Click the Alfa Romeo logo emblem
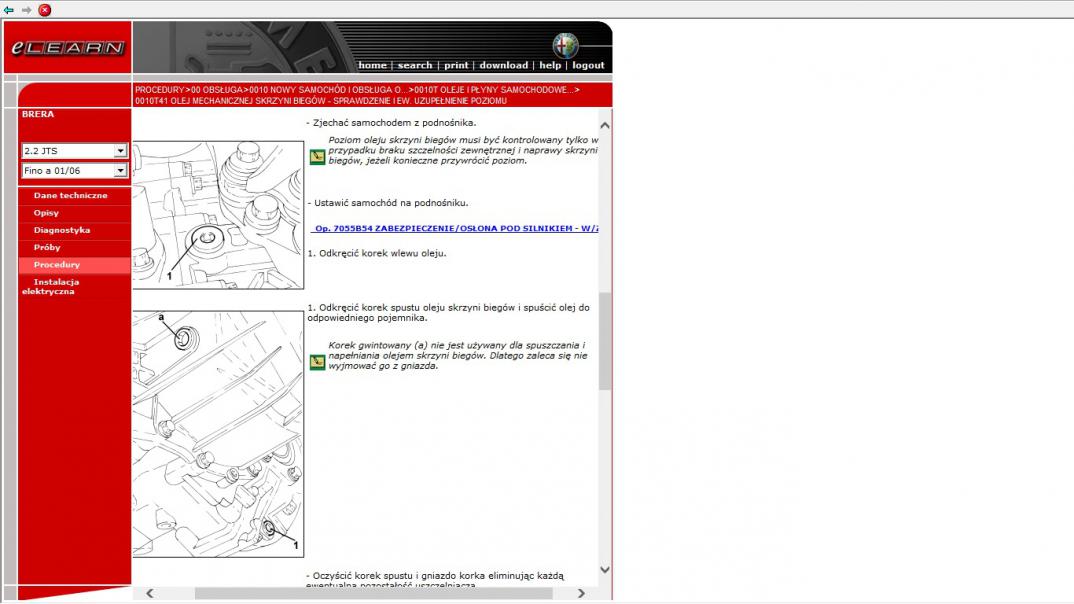Viewport: 1074px width, 604px height. click(x=565, y=45)
